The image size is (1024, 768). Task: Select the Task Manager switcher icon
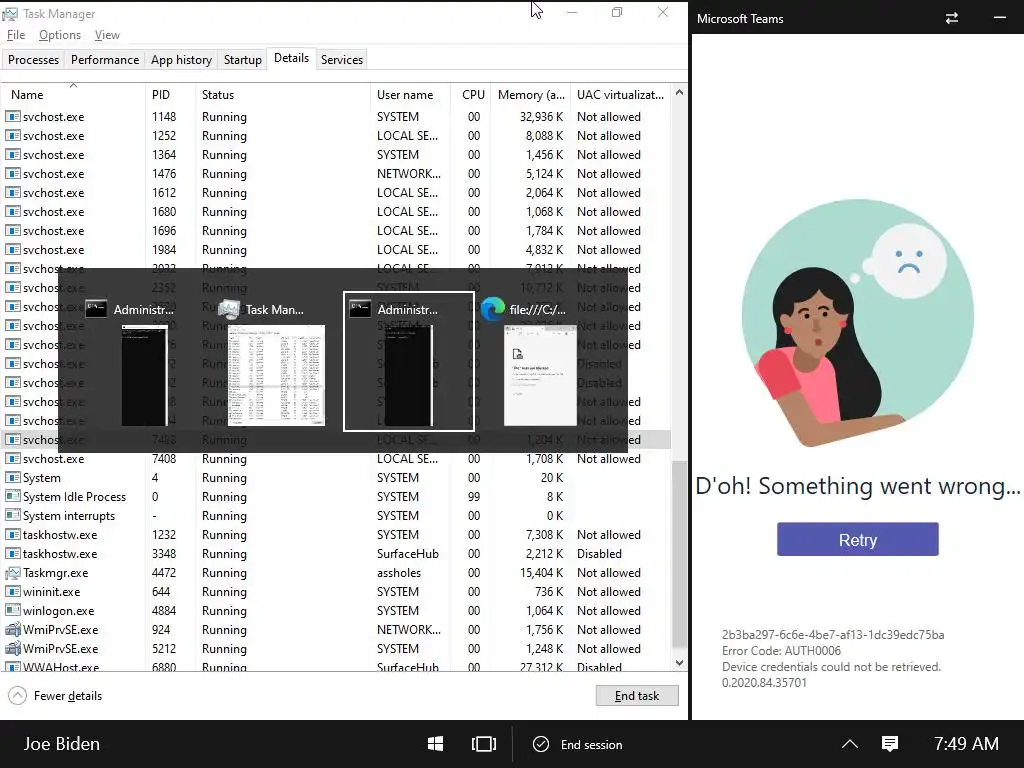click(229, 309)
